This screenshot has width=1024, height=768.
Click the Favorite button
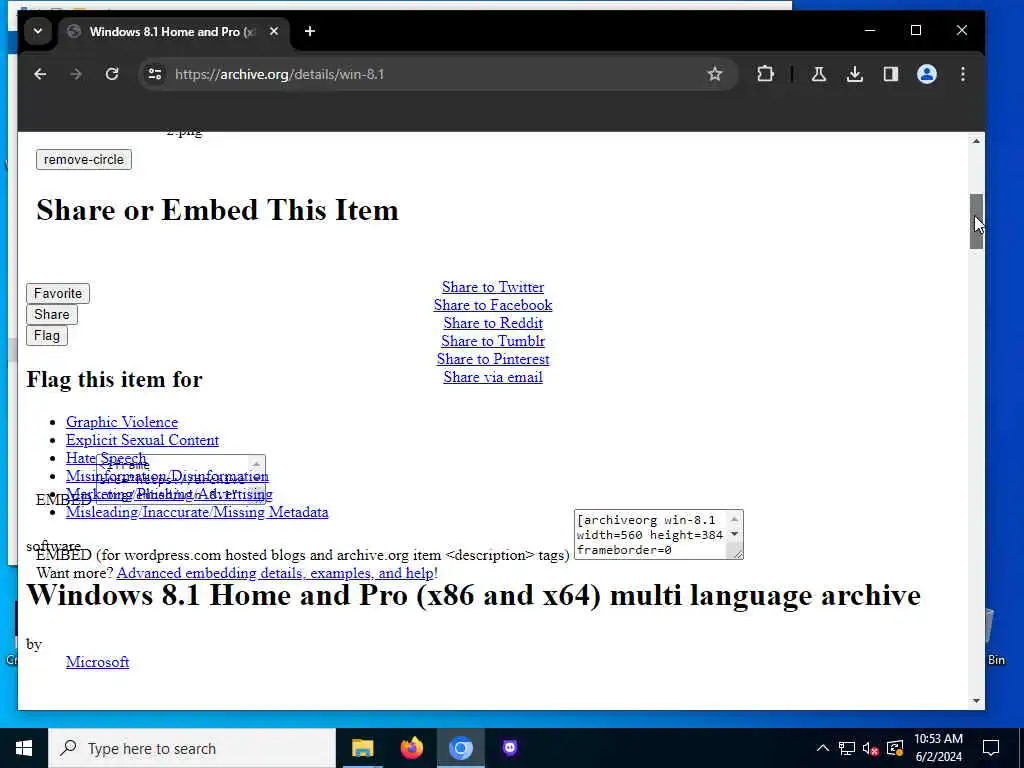57,293
